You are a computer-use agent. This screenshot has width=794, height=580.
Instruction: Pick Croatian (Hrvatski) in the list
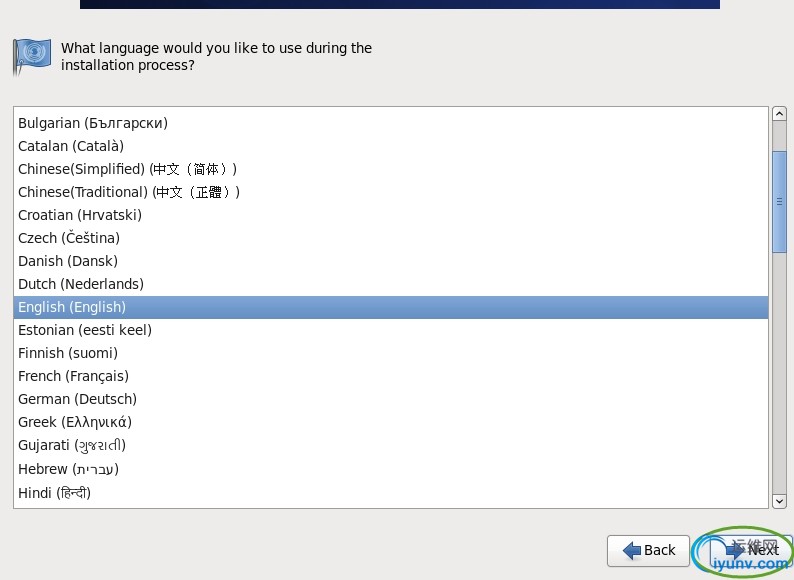tap(391, 215)
